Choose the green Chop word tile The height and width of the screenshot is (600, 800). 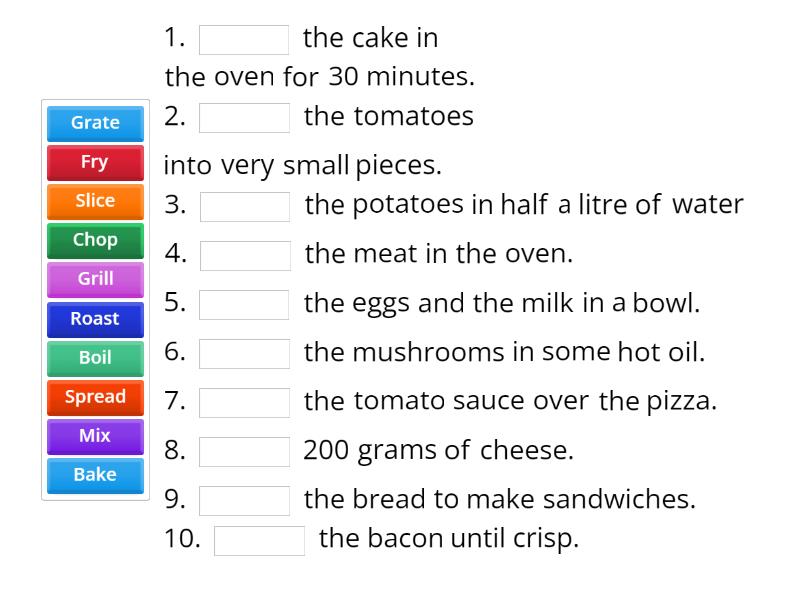95,240
